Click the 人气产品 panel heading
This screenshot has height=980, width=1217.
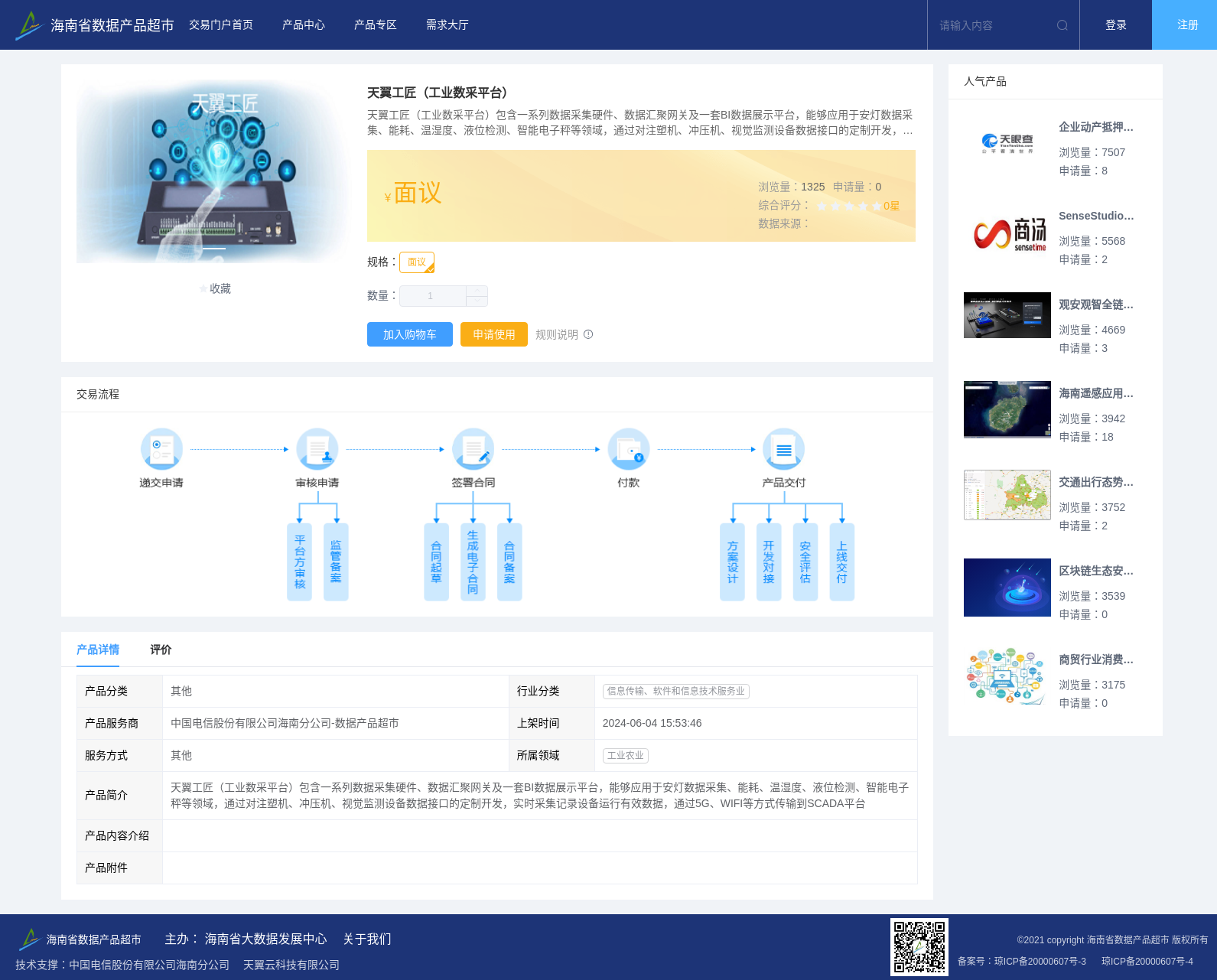(x=985, y=81)
